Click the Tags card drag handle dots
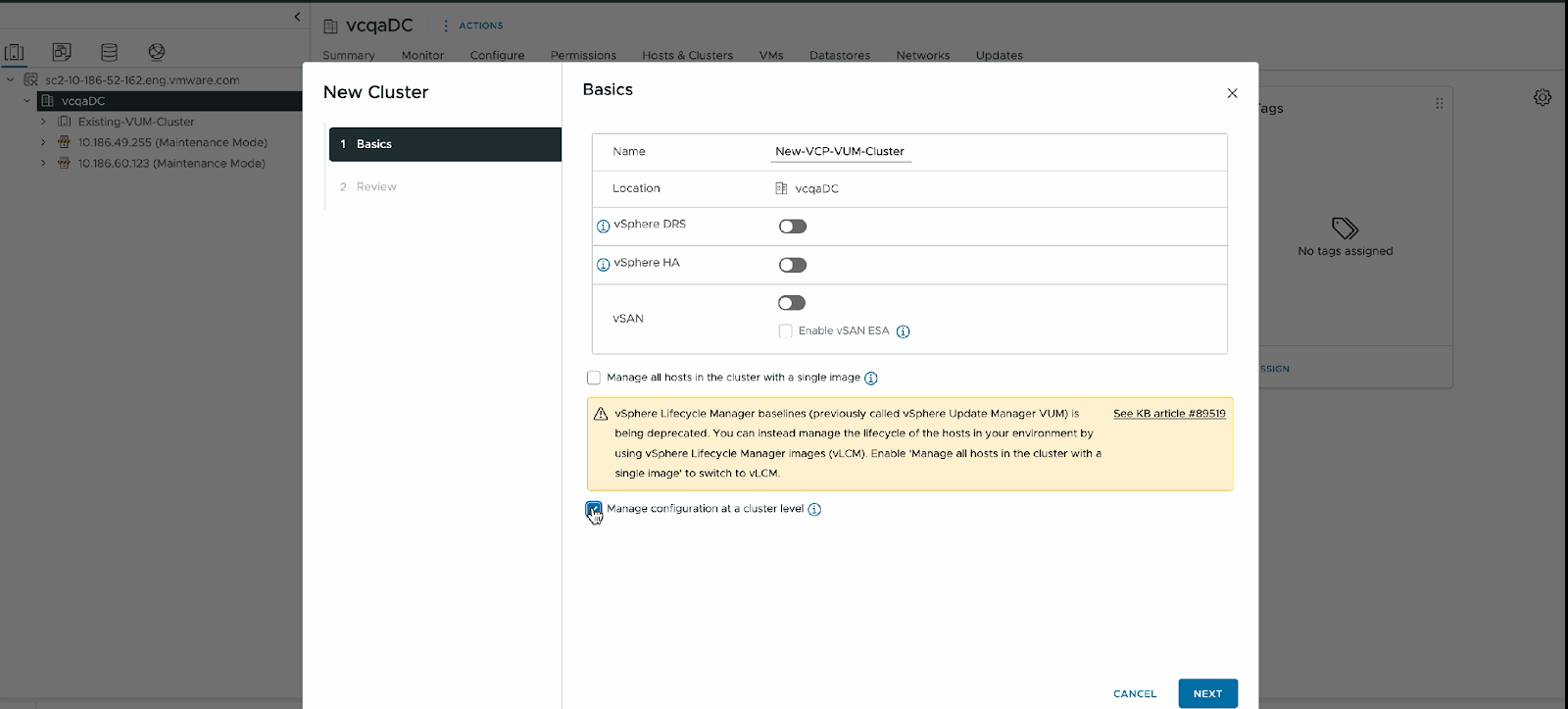The height and width of the screenshot is (709, 1568). [1440, 103]
